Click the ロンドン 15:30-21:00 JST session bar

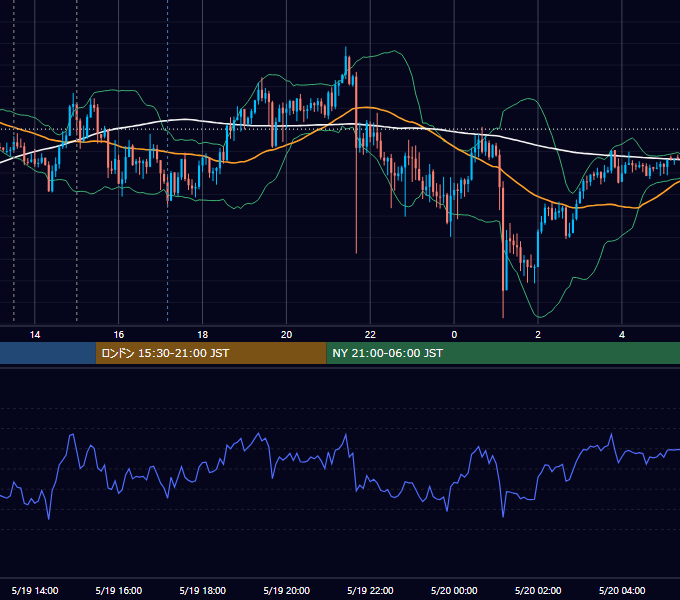[211, 353]
